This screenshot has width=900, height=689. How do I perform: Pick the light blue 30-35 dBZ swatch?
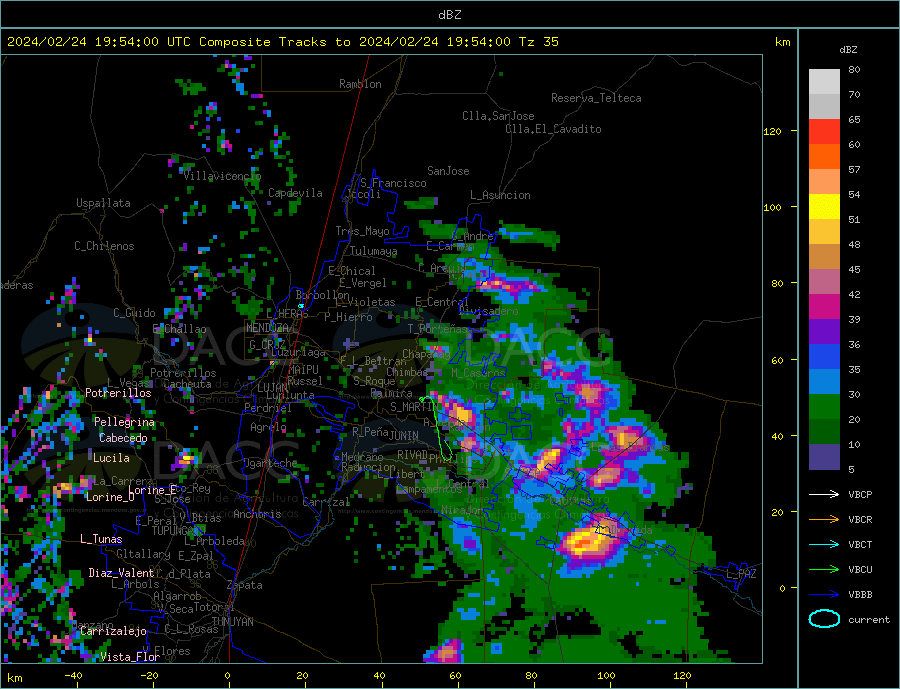click(x=824, y=382)
